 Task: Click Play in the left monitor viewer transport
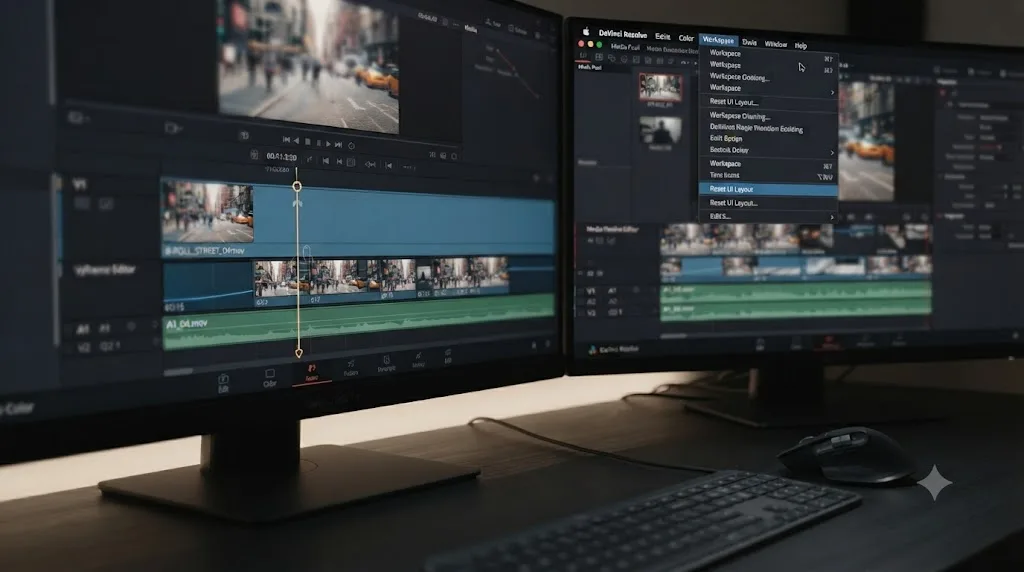pos(328,143)
